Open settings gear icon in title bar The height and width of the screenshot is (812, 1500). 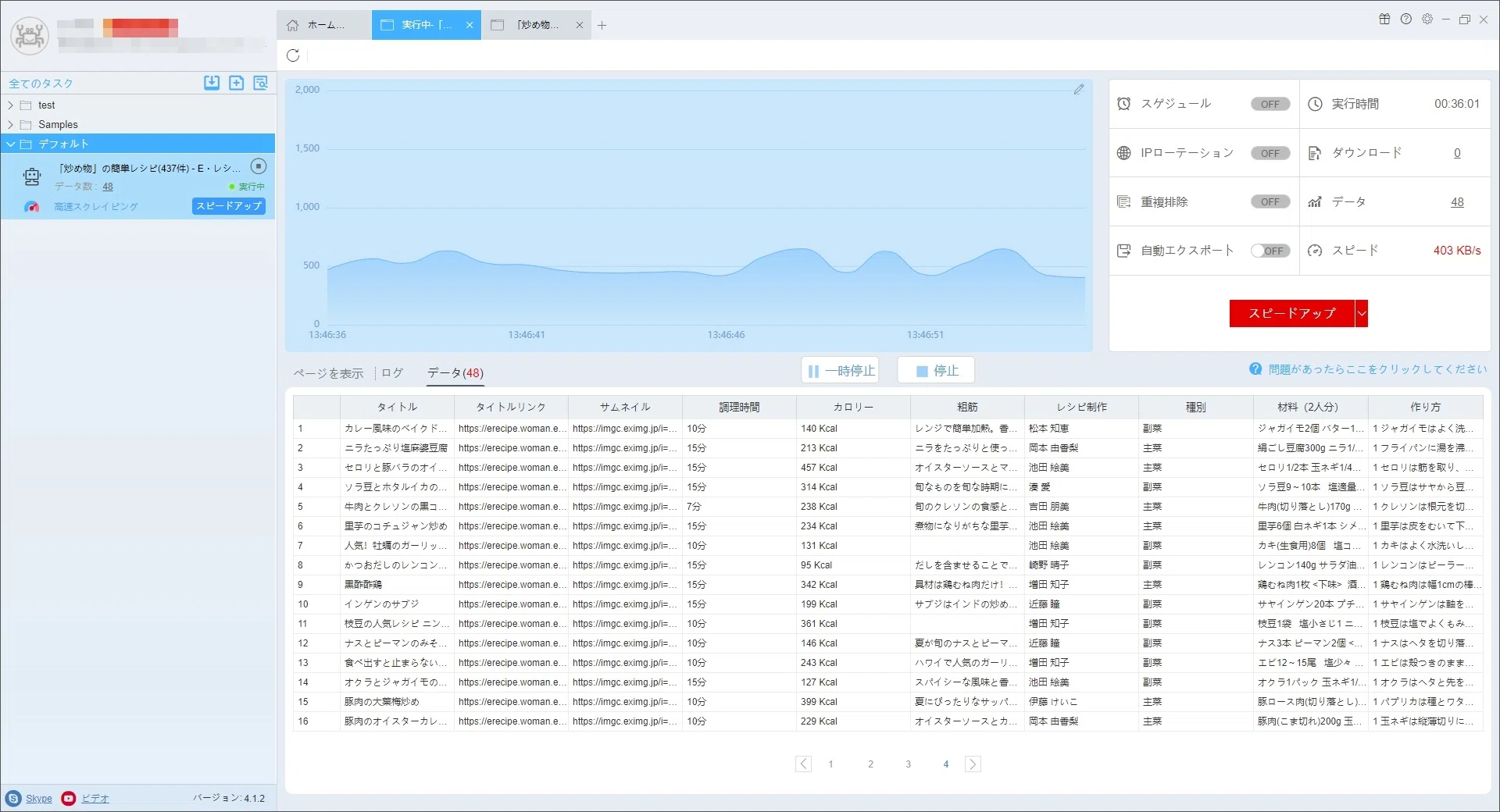(x=1427, y=19)
